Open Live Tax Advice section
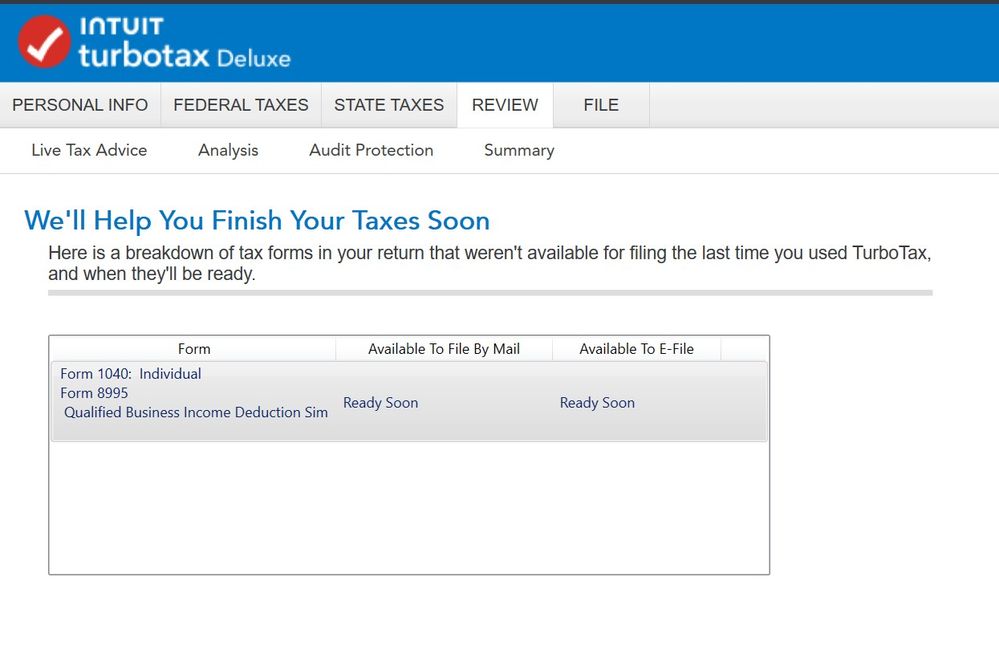The image size is (999, 662). pyautogui.click(x=89, y=150)
